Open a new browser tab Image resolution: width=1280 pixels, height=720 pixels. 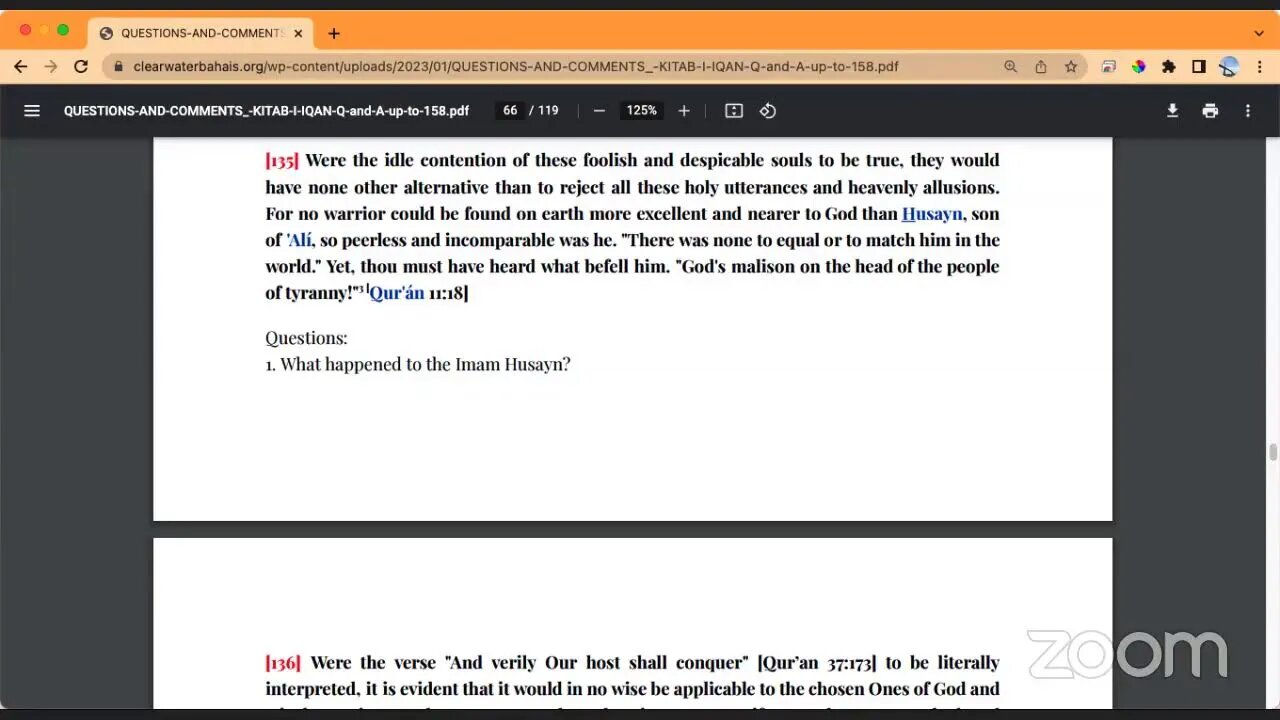point(334,33)
